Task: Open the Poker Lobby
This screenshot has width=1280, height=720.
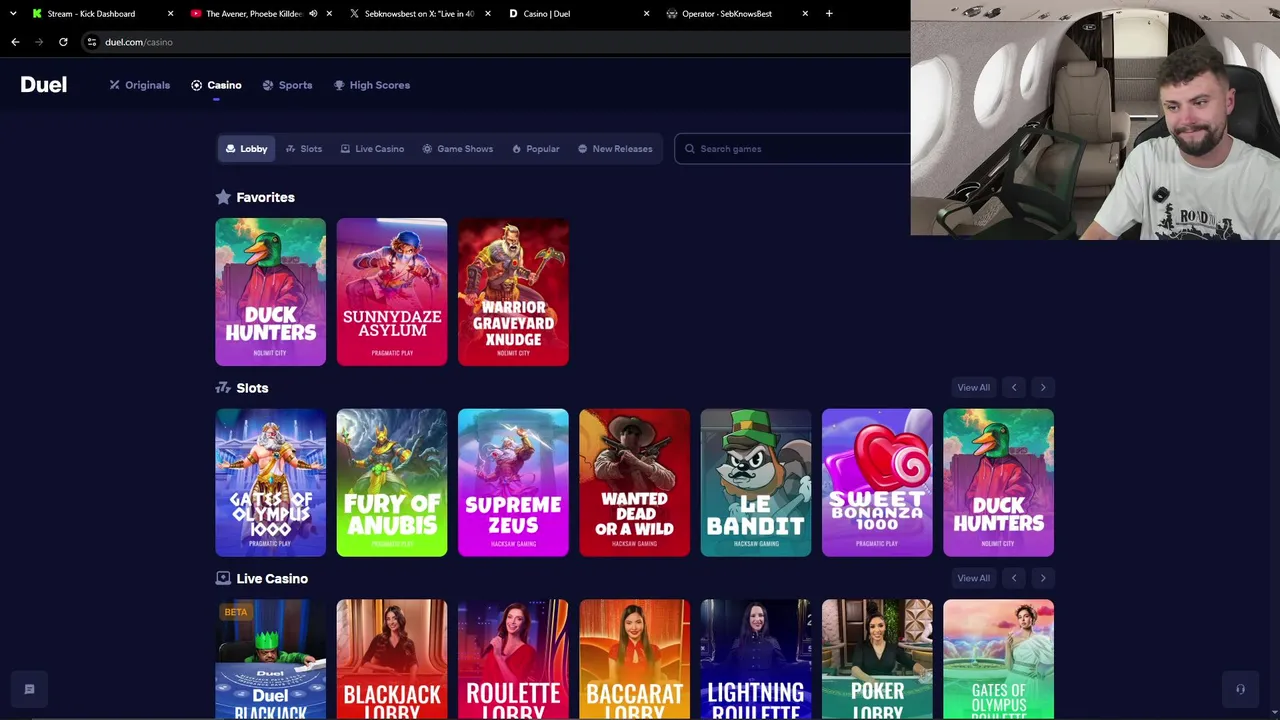Action: point(877,659)
